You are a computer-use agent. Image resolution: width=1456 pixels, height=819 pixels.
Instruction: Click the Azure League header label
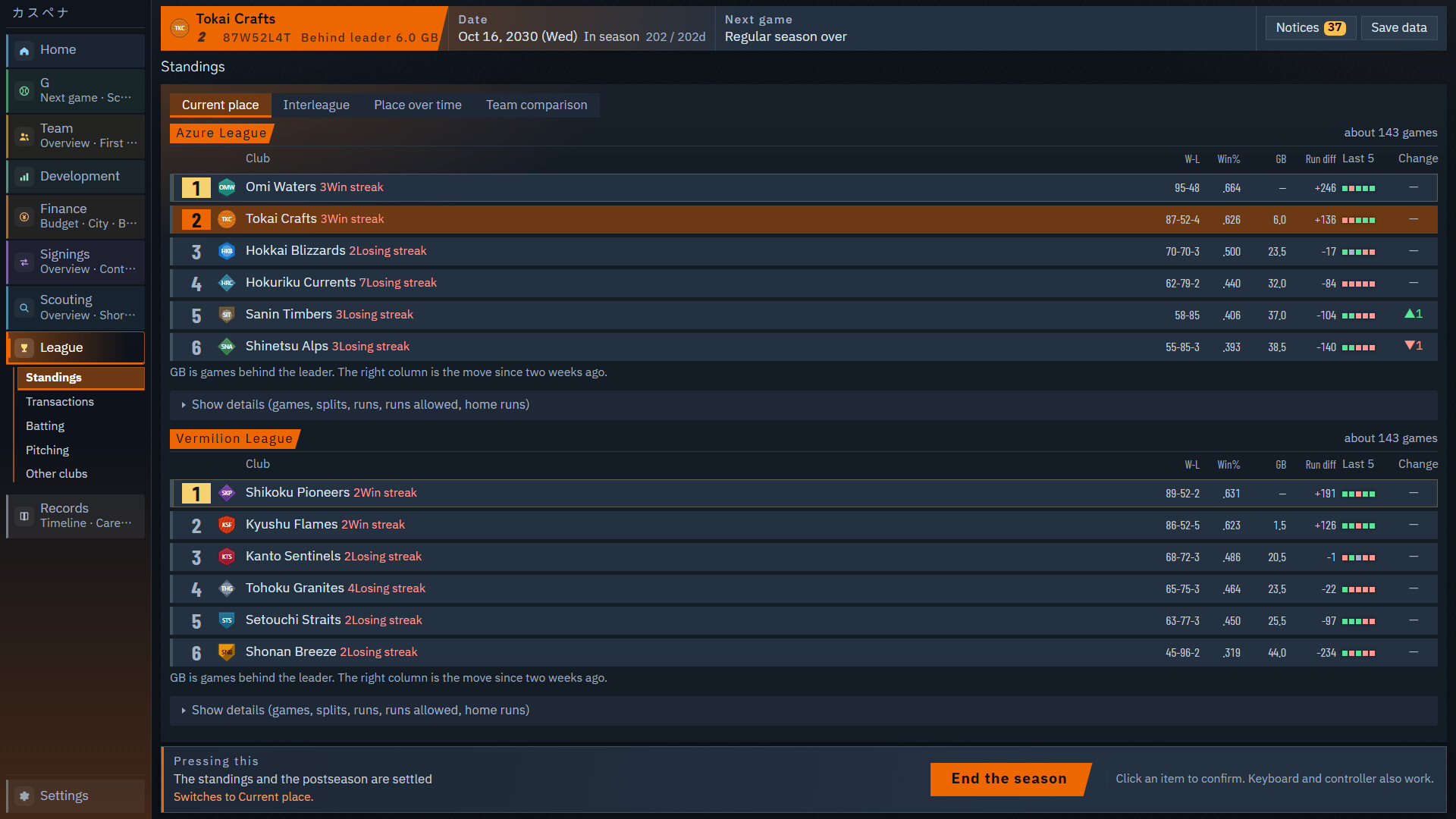221,133
